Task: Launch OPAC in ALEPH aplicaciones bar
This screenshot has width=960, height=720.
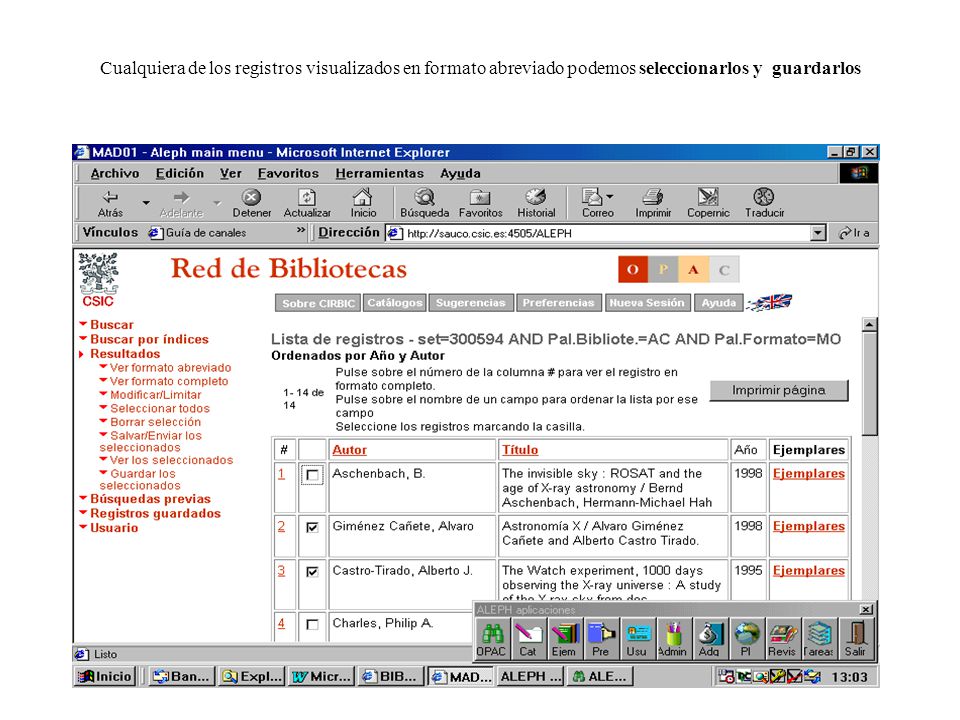Action: point(492,639)
